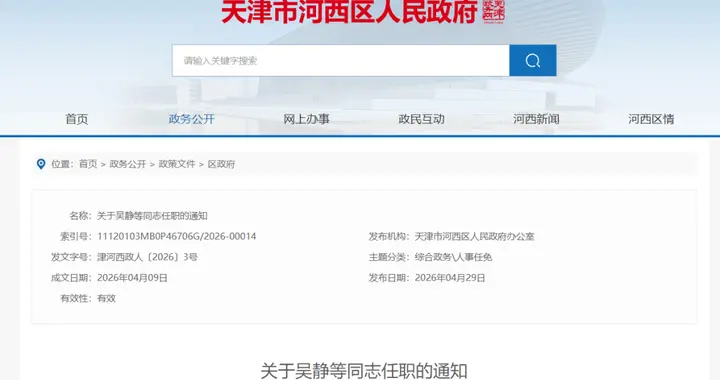Select the 成文日期 value 2026年04月09日
The image size is (720, 380).
click(x=132, y=278)
